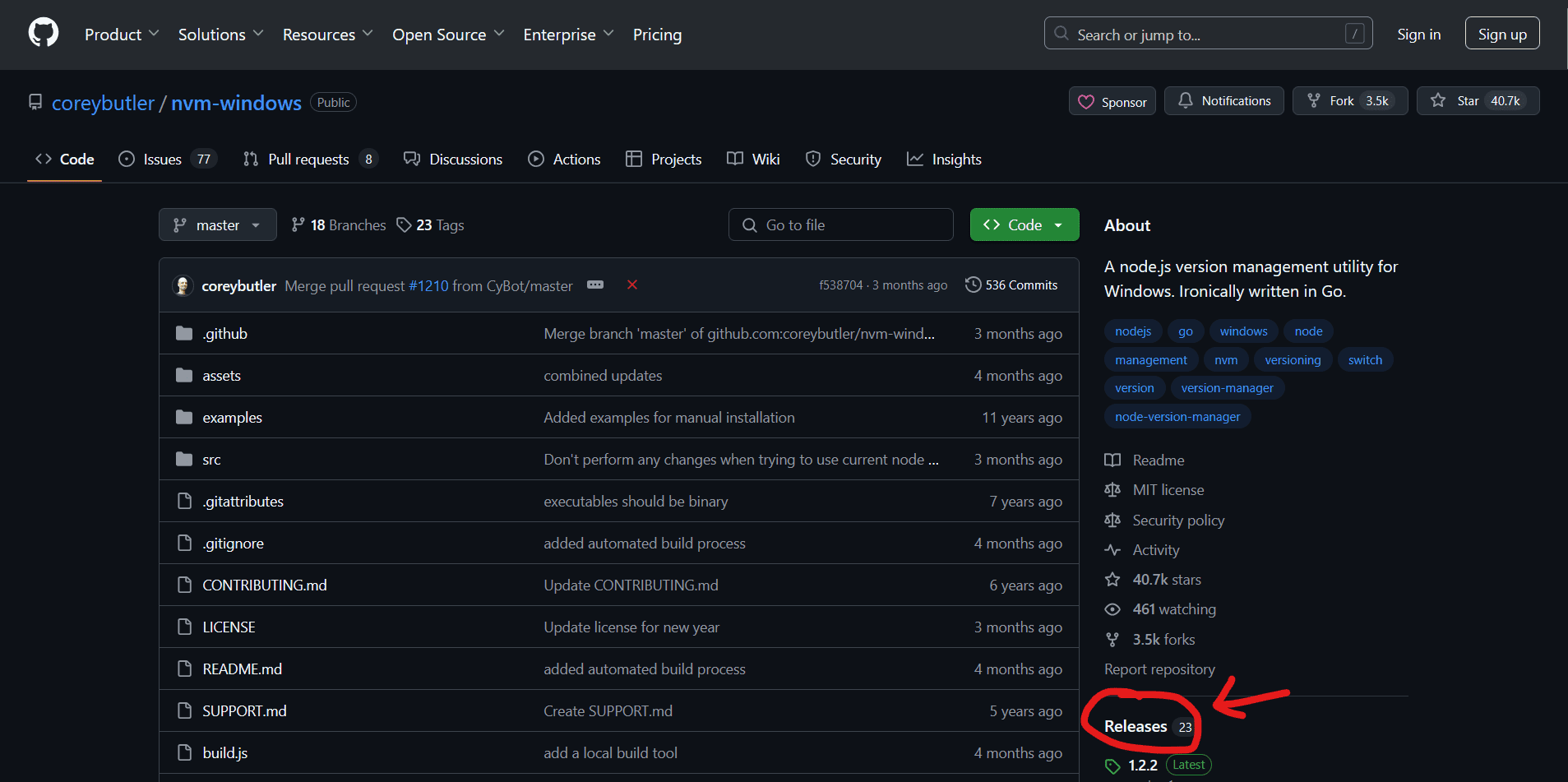Open the .gitignore file
The height and width of the screenshot is (782, 1568).
point(233,543)
